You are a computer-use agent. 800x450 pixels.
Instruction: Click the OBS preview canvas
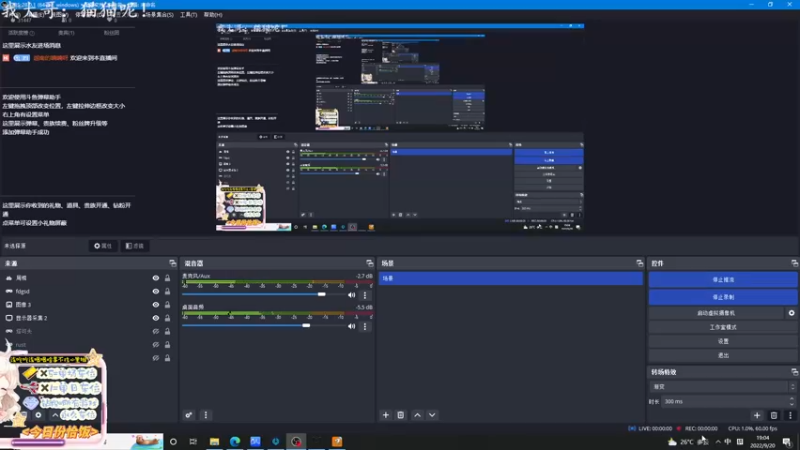[400, 127]
